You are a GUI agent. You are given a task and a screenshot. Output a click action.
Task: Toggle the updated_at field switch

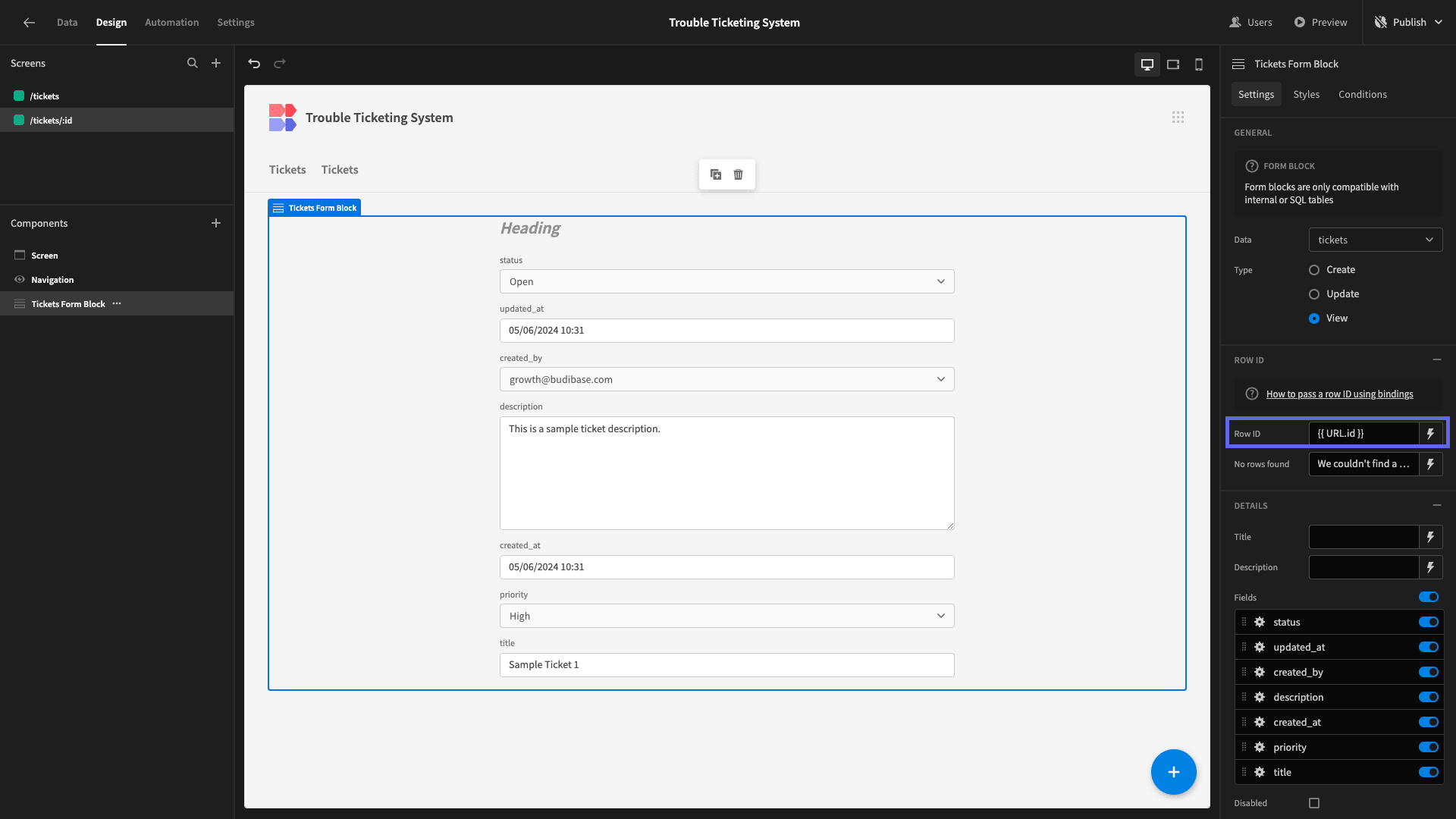coord(1429,647)
